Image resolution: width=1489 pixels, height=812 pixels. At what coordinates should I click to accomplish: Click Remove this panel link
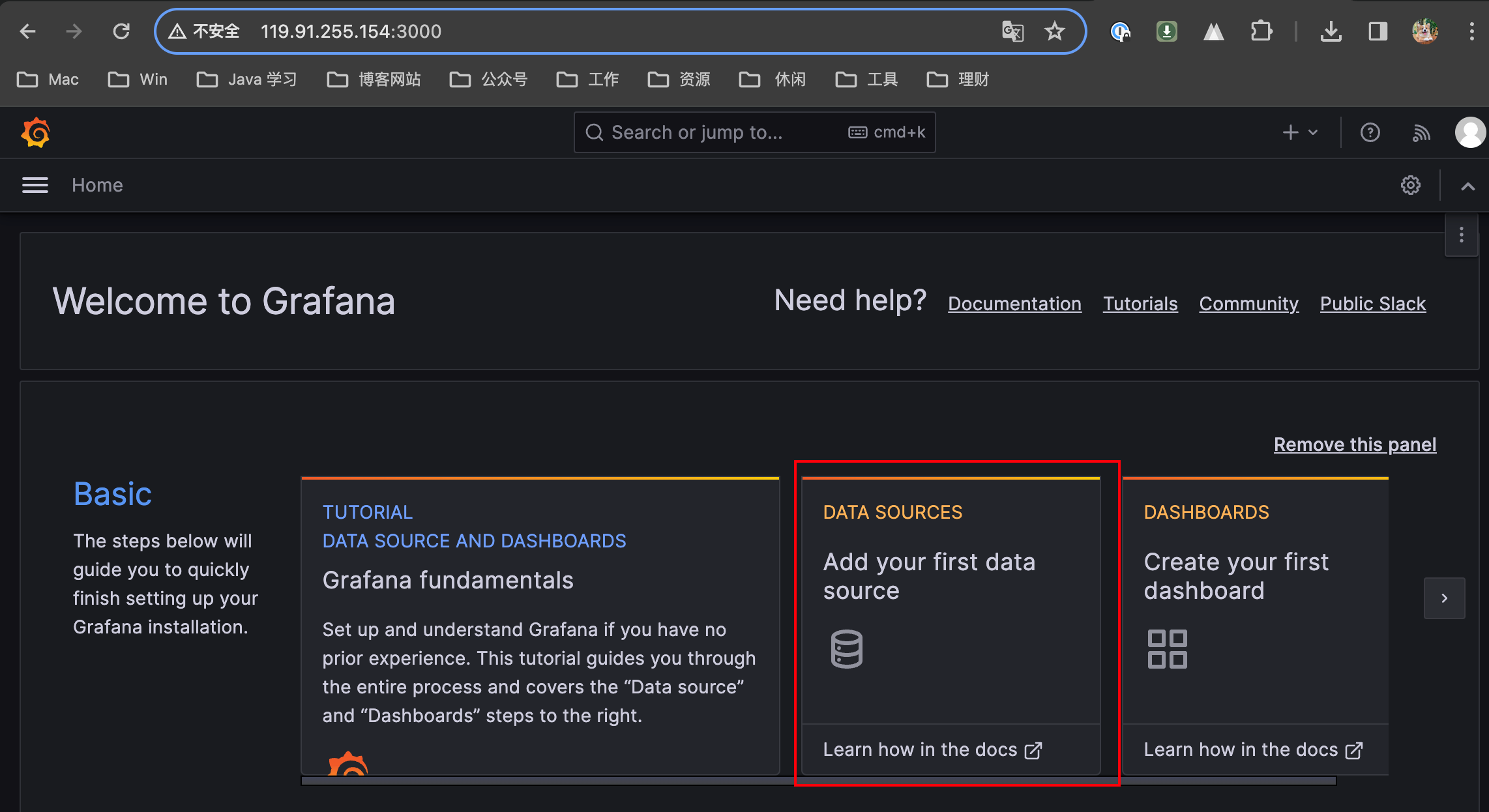(x=1355, y=444)
